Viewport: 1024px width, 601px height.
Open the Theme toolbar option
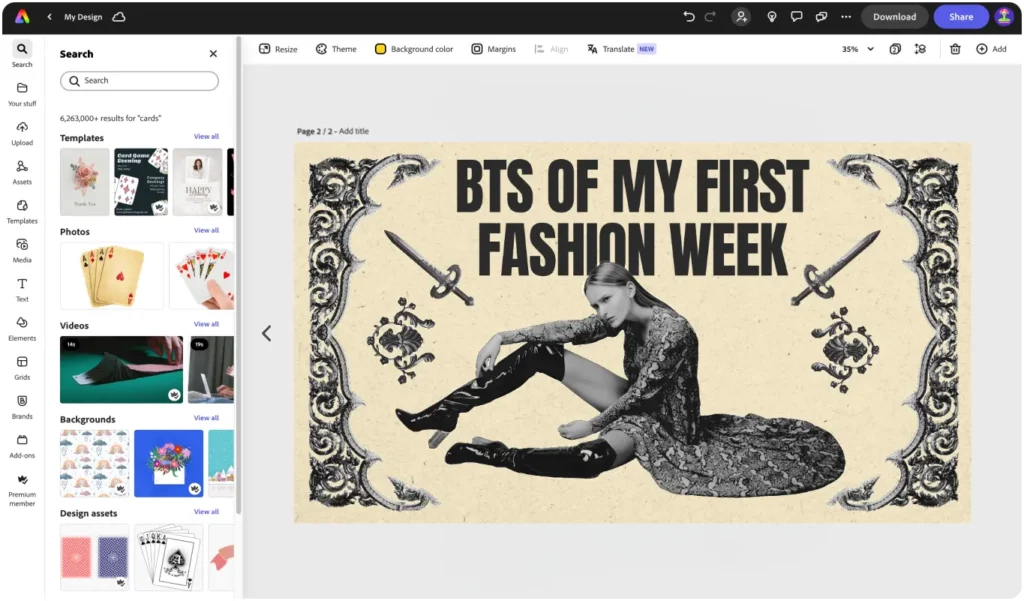coord(336,49)
